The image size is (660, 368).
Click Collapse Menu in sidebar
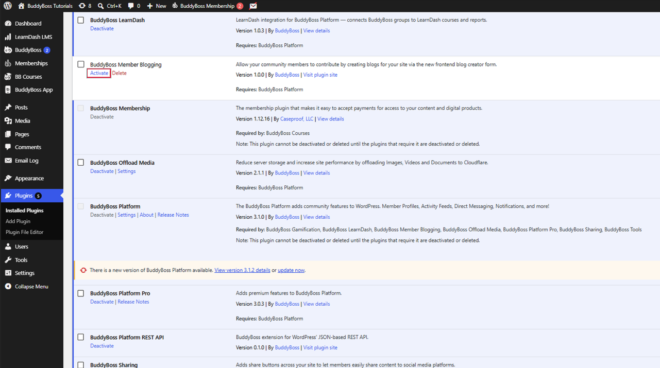click(32, 286)
